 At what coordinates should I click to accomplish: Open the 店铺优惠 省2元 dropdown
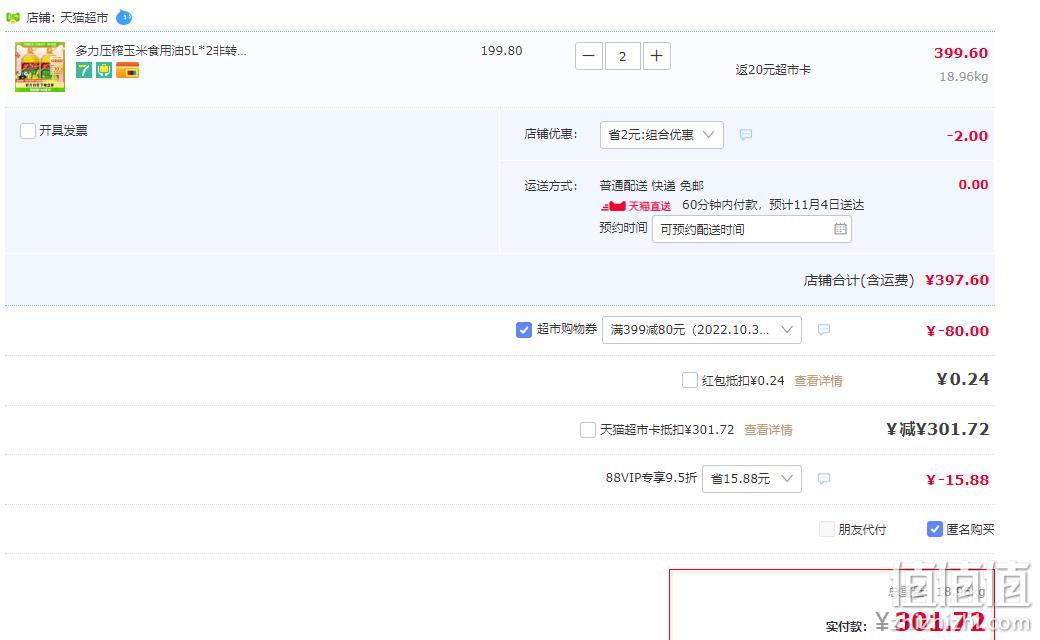[661, 135]
